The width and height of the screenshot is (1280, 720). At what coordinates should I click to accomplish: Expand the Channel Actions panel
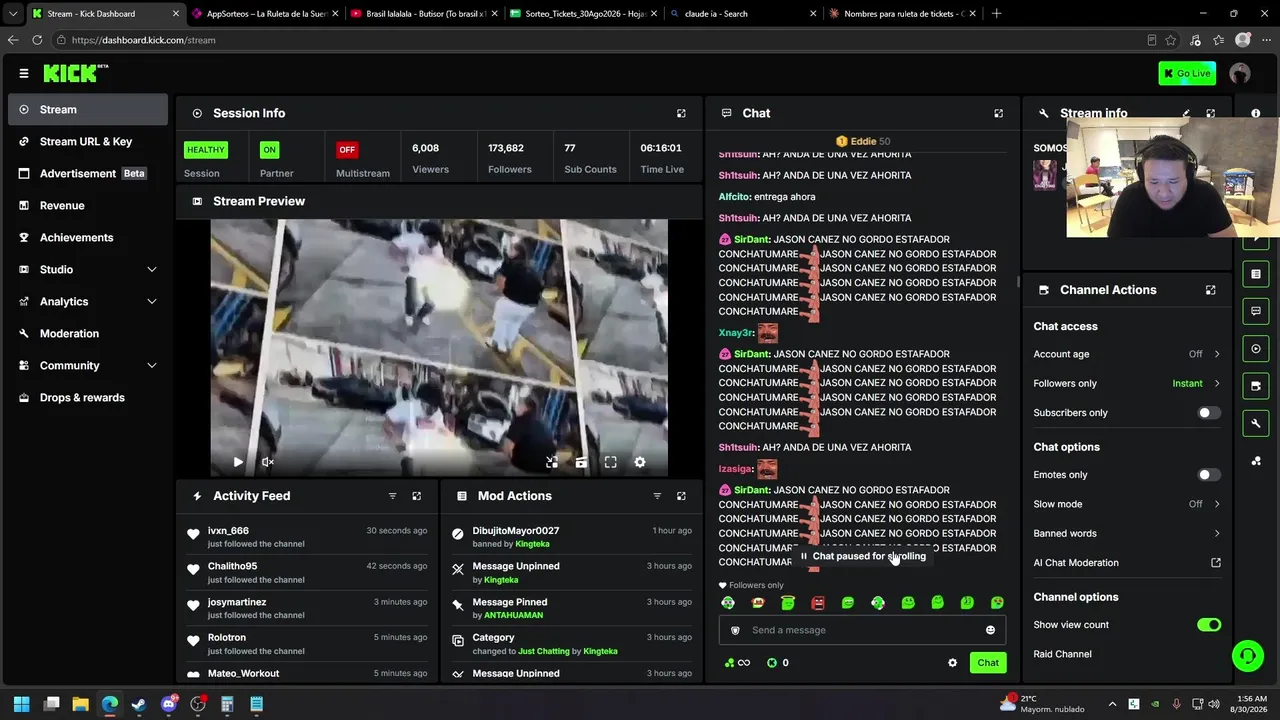click(x=1210, y=290)
